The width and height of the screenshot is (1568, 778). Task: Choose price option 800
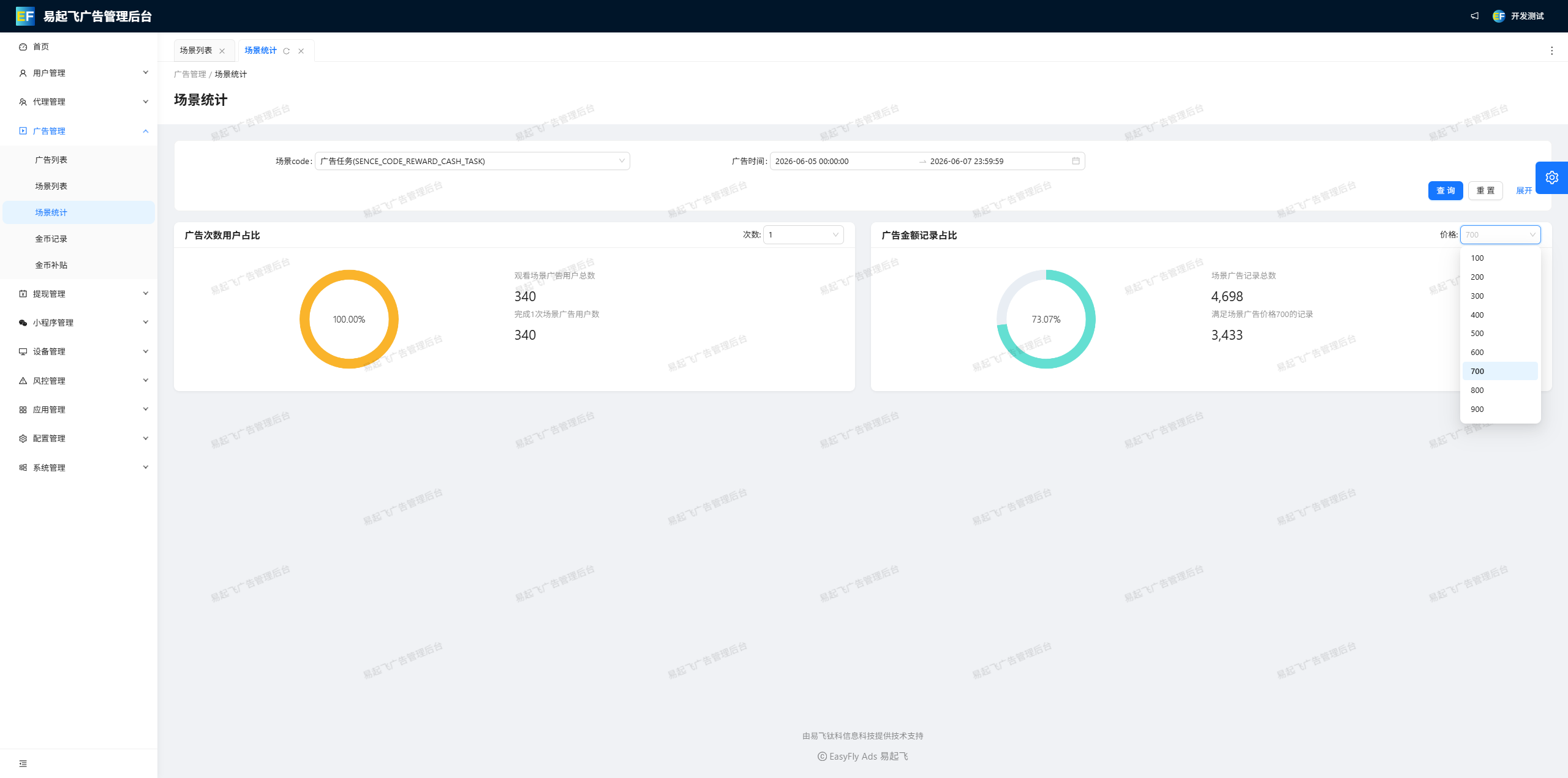click(x=1500, y=390)
